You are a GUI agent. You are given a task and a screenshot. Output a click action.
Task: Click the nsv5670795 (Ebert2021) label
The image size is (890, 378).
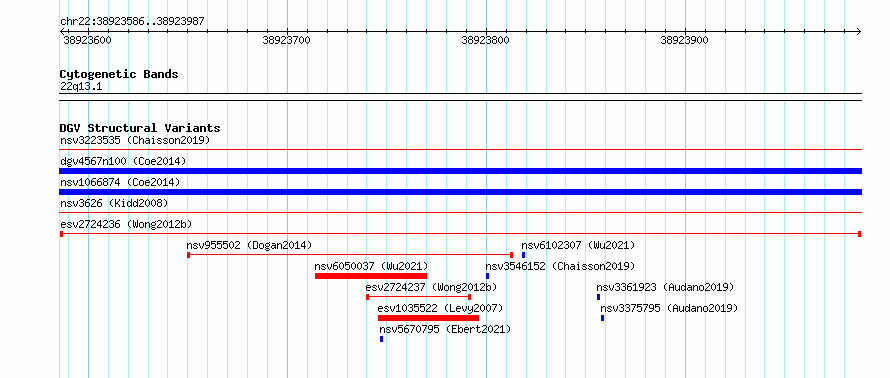(445, 329)
